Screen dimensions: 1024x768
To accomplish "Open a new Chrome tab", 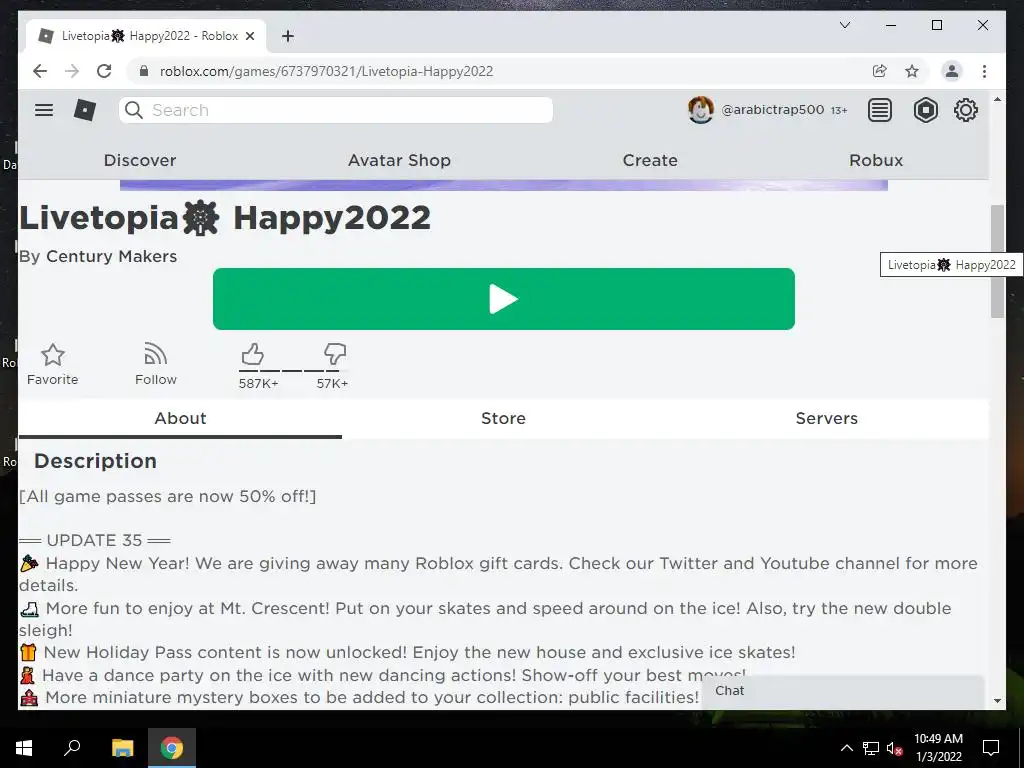I will [287, 36].
